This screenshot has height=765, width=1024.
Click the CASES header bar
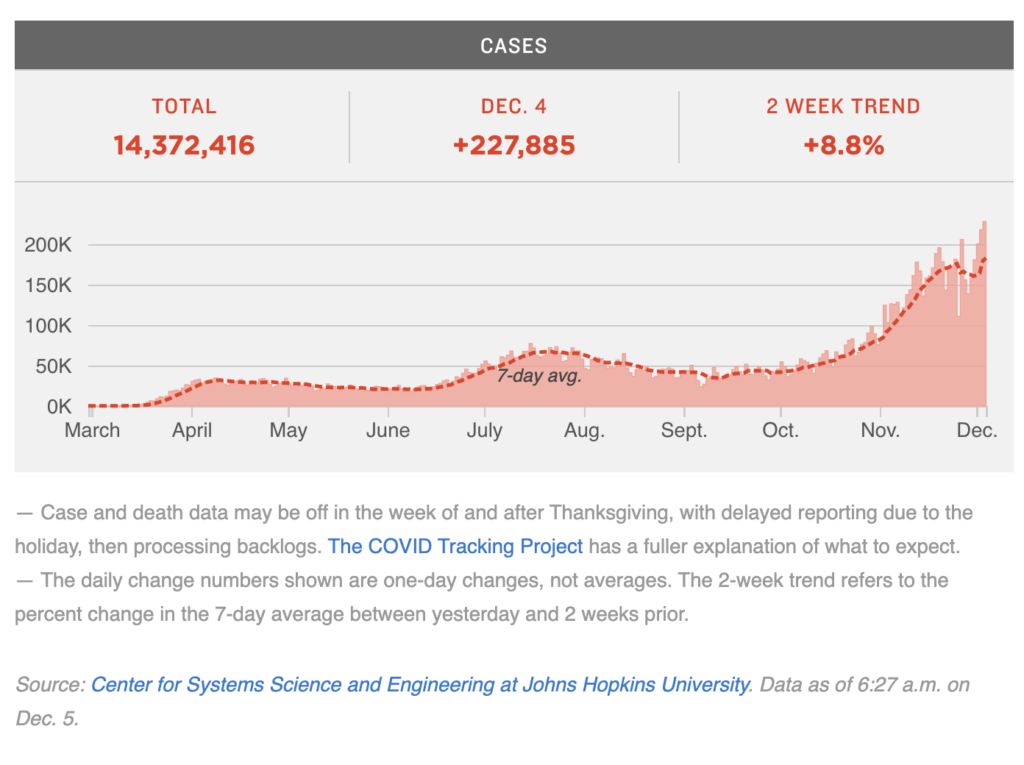(512, 46)
